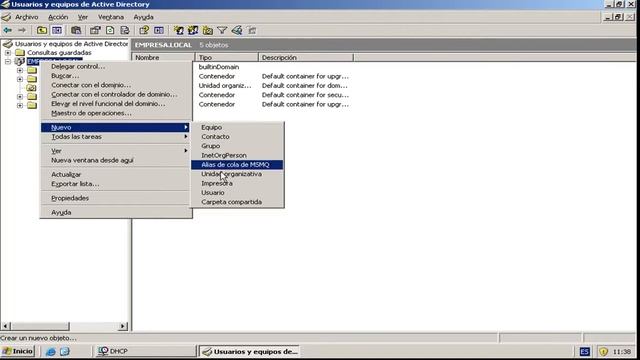Open Help via the toolbar question-mark icon
Screen dimensions: 640x360
pyautogui.click(x=144, y=30)
